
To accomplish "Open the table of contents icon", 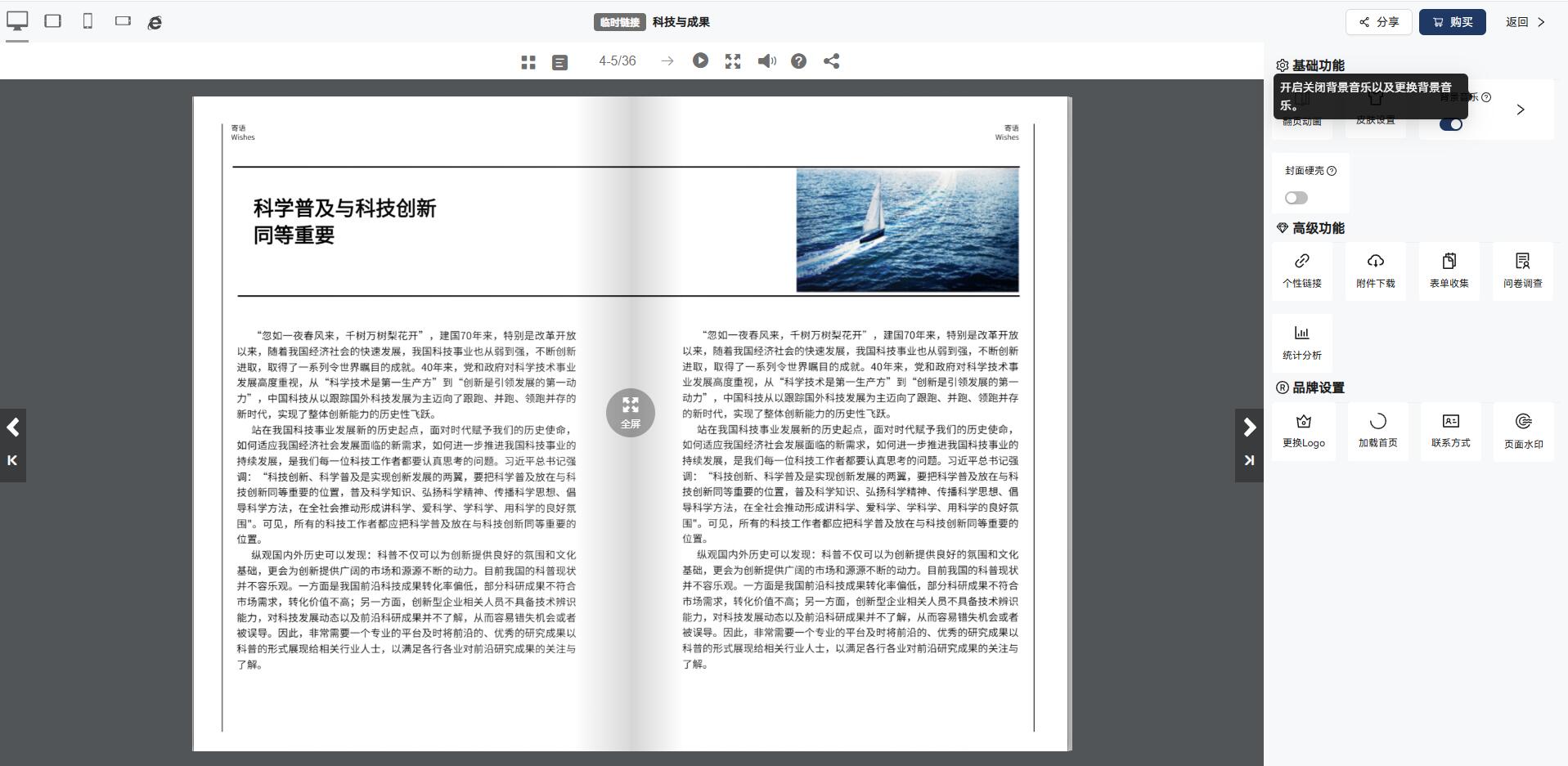I will (559, 62).
